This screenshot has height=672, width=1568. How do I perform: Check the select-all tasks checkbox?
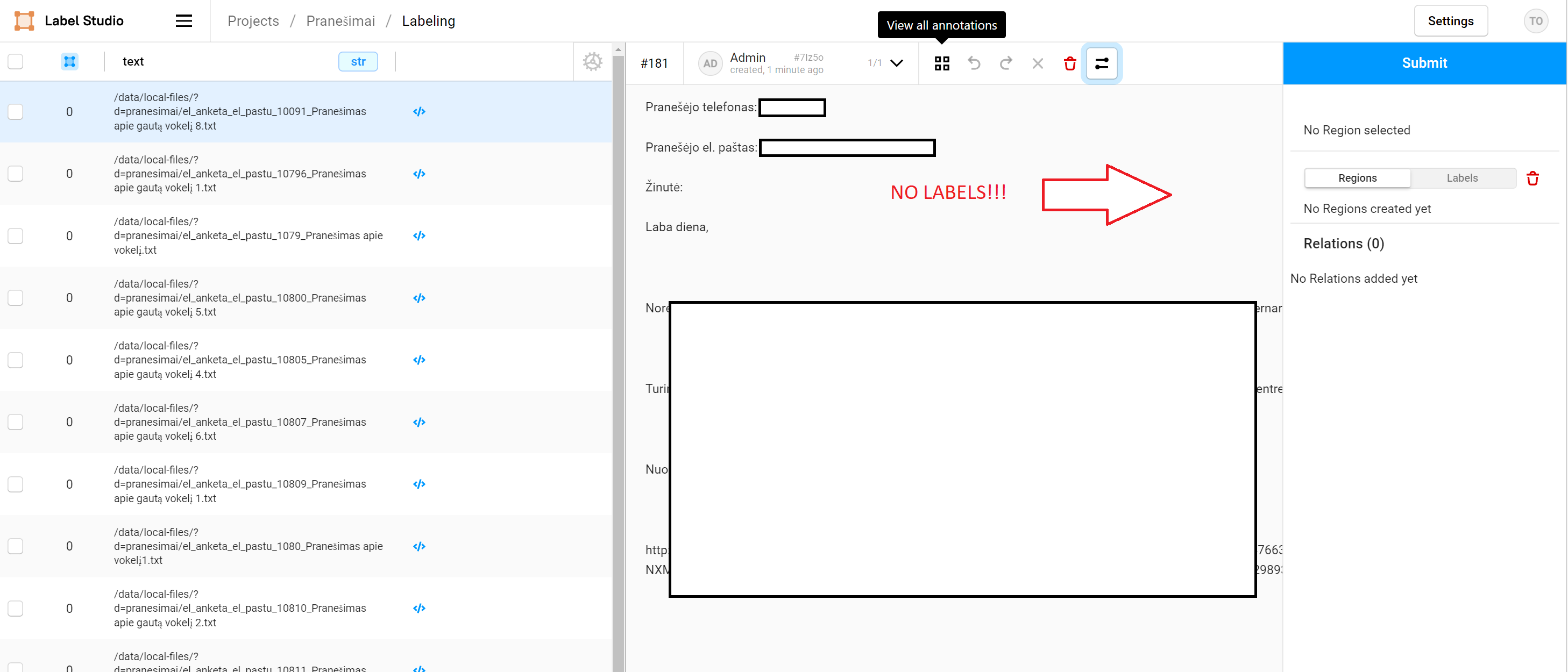[15, 61]
